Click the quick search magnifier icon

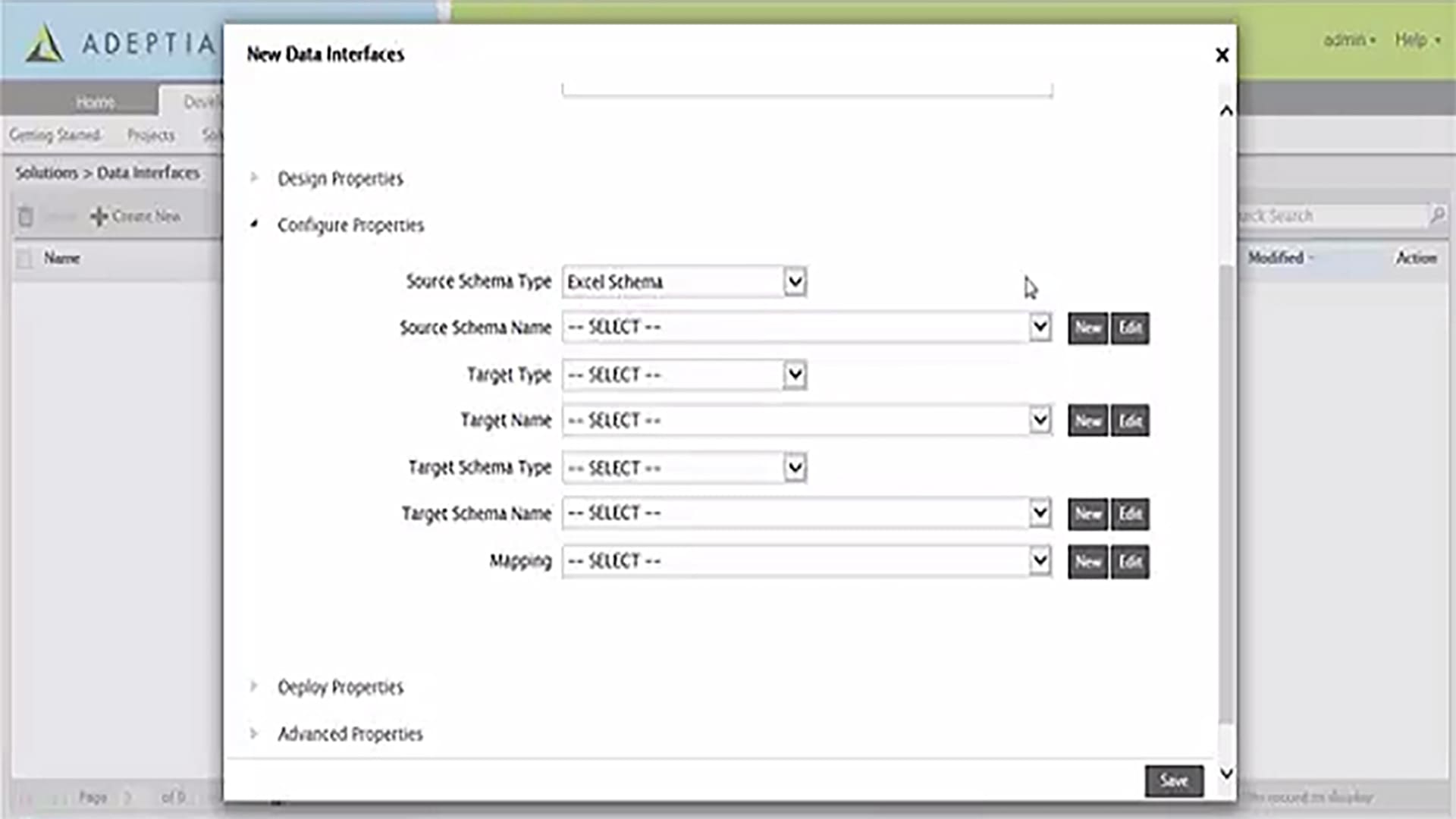[1437, 215]
